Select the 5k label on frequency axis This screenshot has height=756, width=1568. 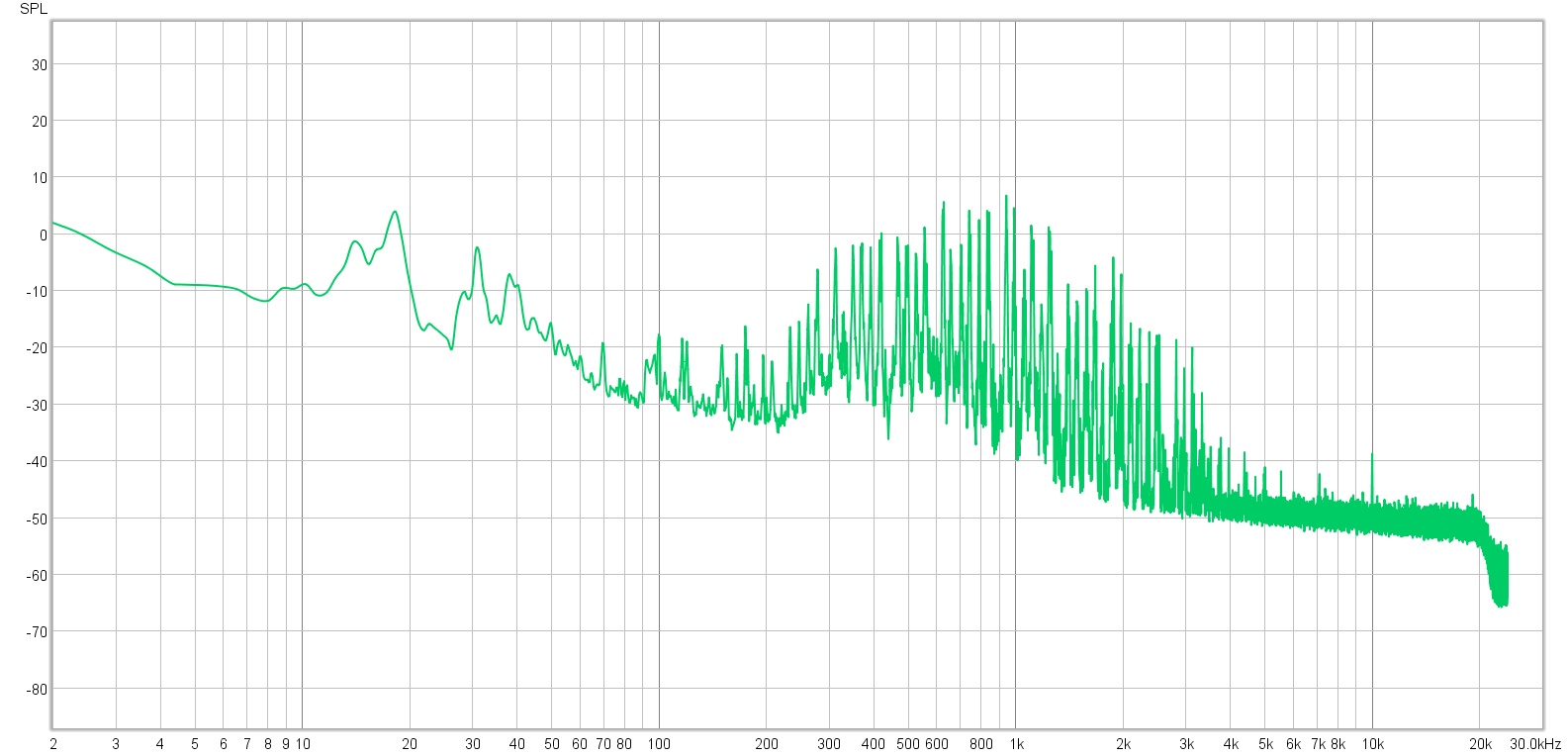pyautogui.click(x=1265, y=744)
